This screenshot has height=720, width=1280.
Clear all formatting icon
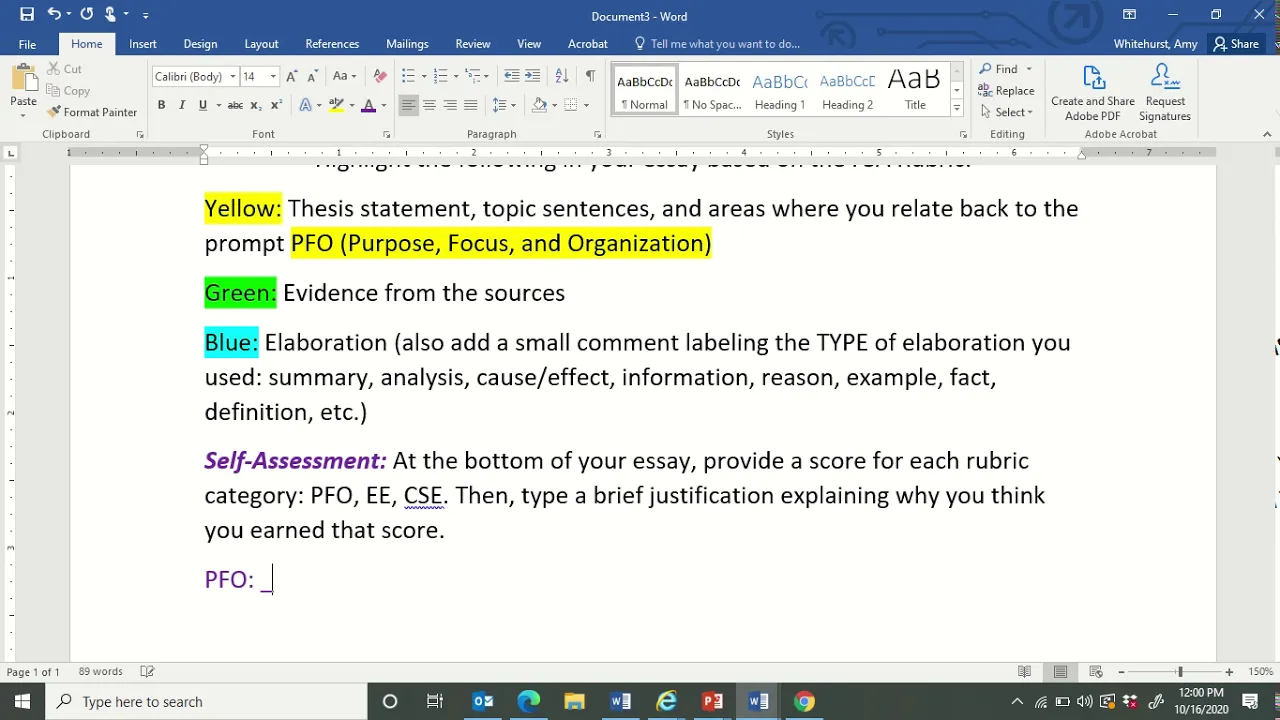click(x=380, y=76)
